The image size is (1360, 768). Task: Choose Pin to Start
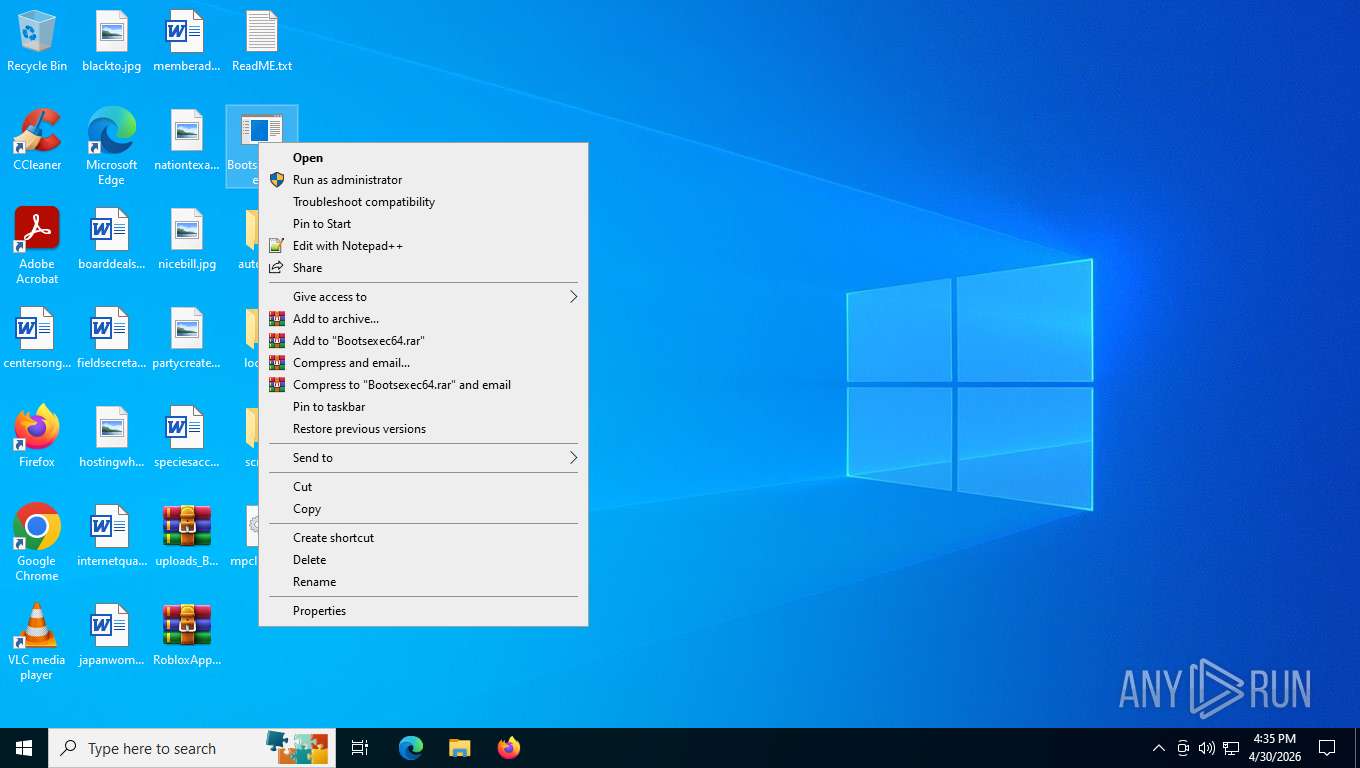pos(424,224)
